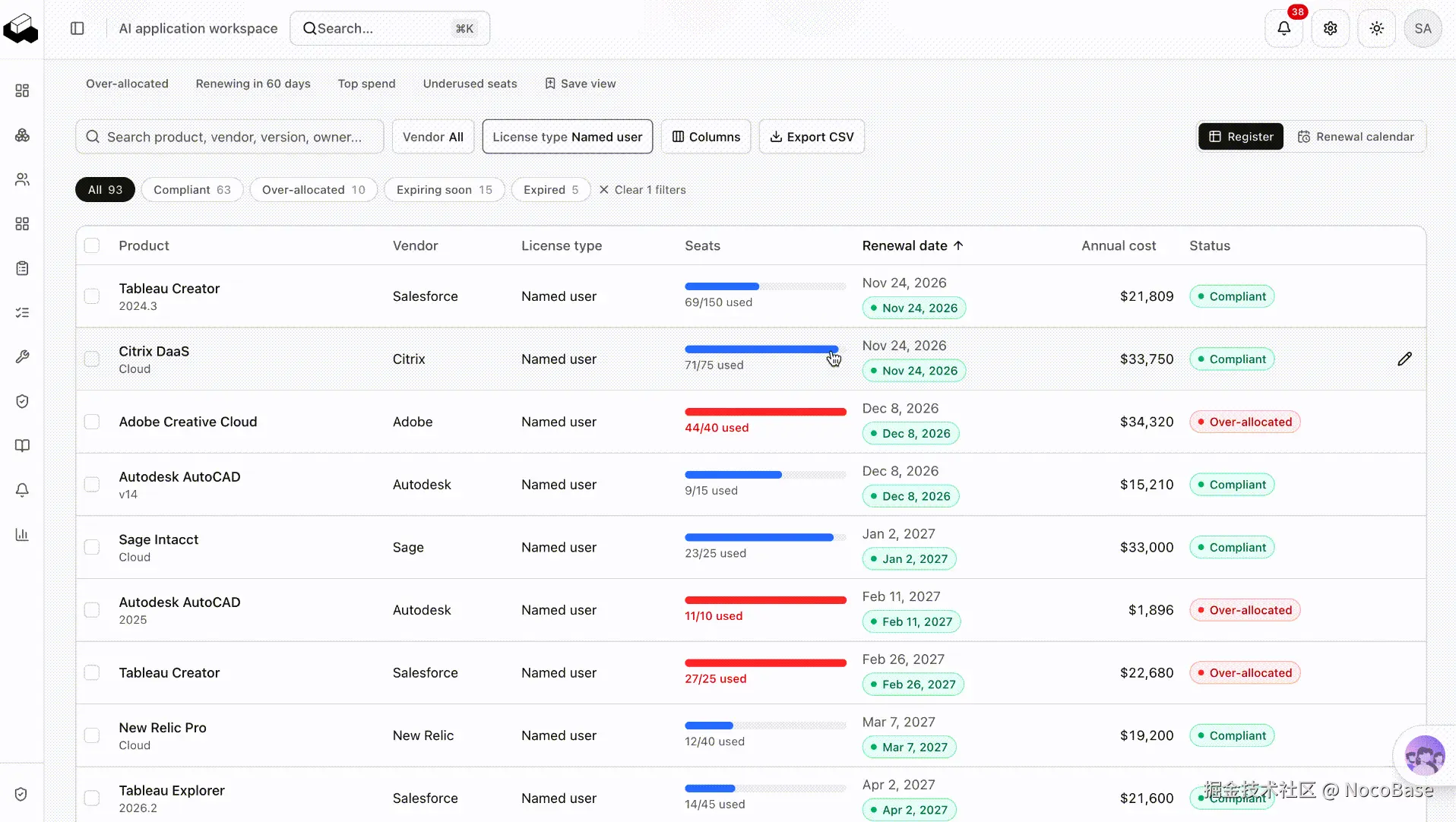Sort by the Status column header

[x=1209, y=245]
